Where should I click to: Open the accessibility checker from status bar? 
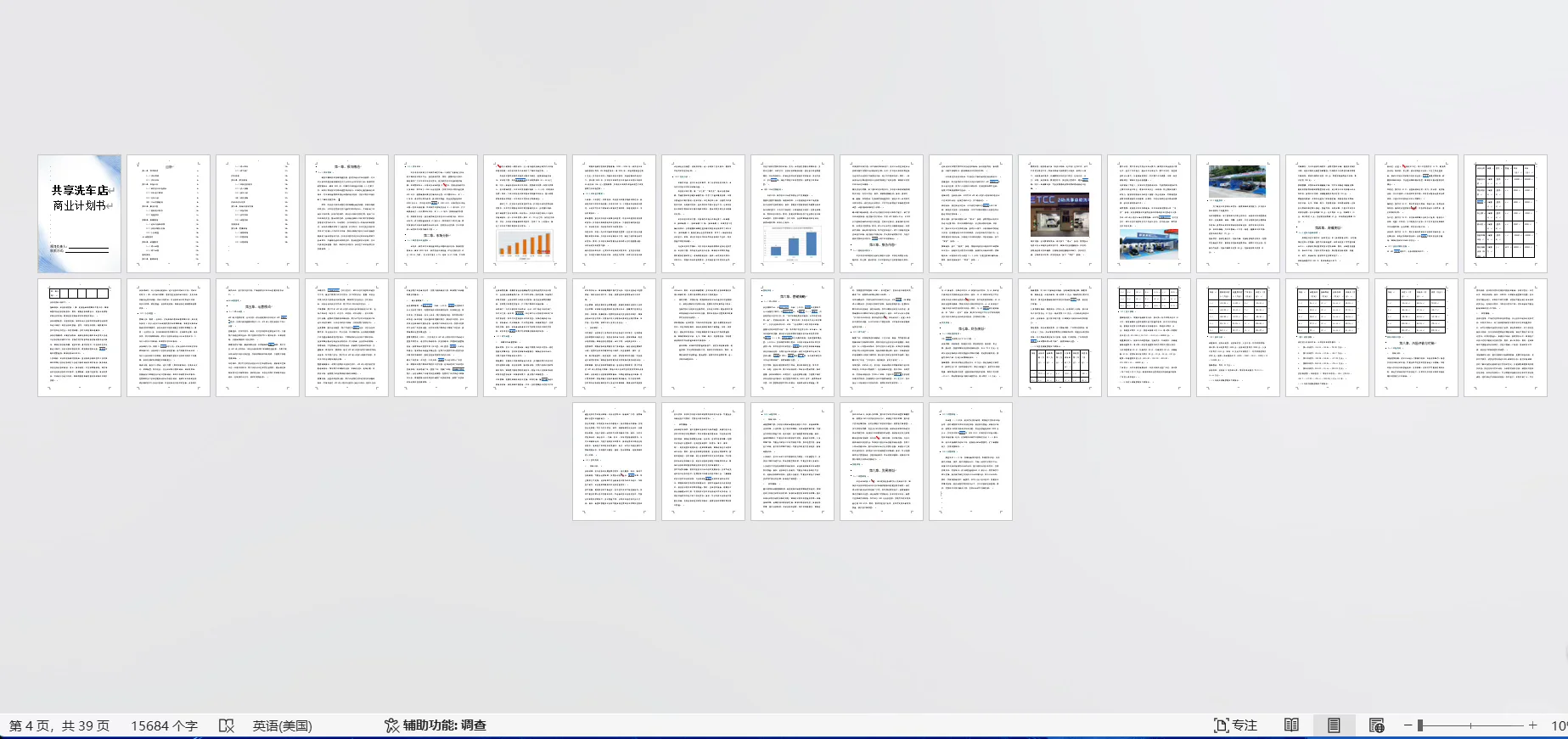click(436, 725)
